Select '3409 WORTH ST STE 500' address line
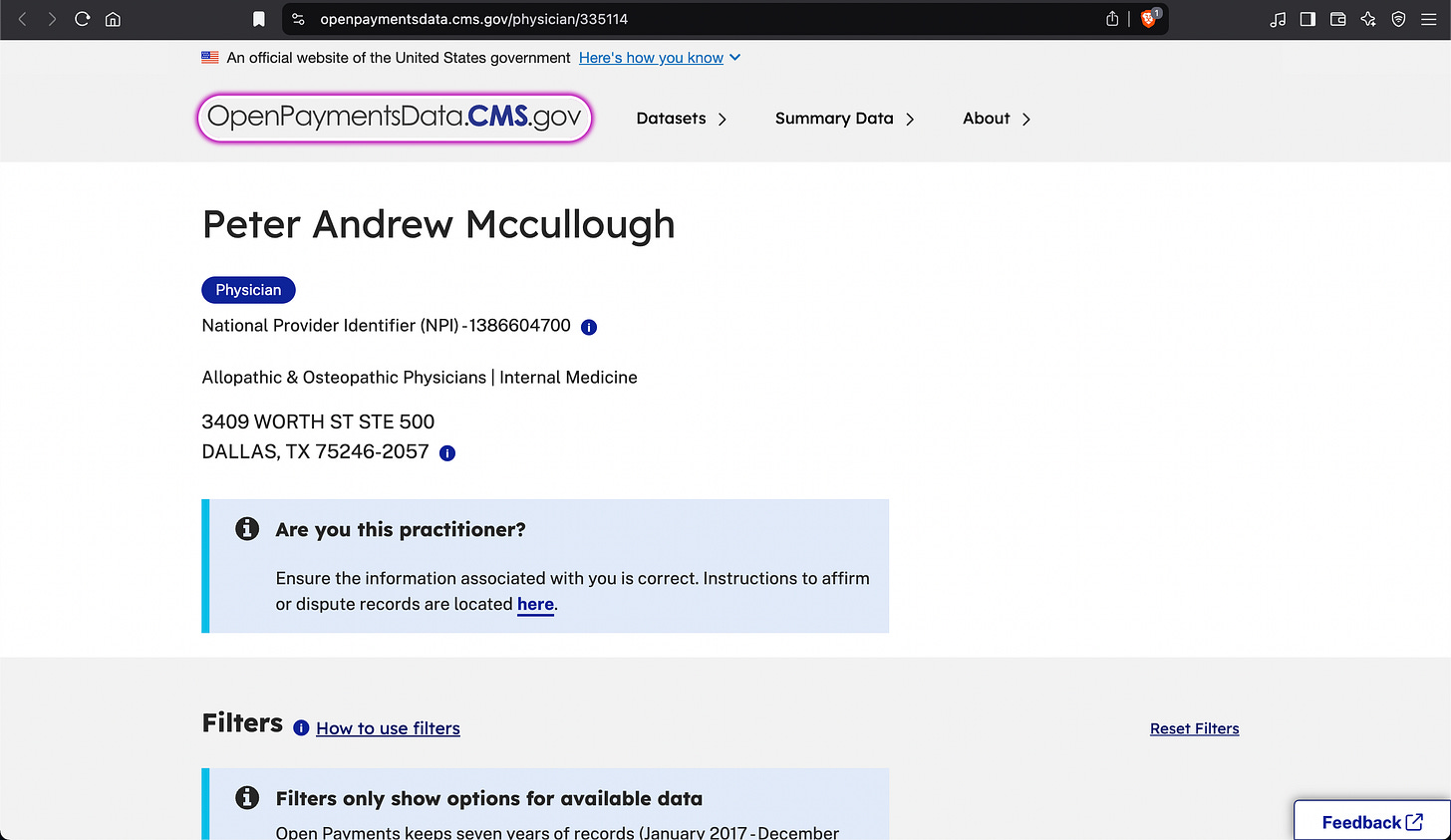 coord(318,421)
